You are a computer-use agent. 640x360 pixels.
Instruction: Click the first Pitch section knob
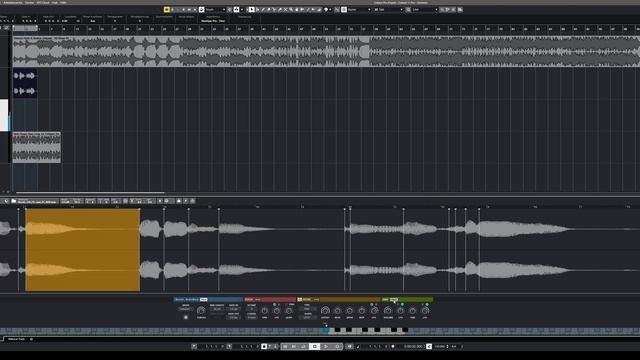[264, 311]
